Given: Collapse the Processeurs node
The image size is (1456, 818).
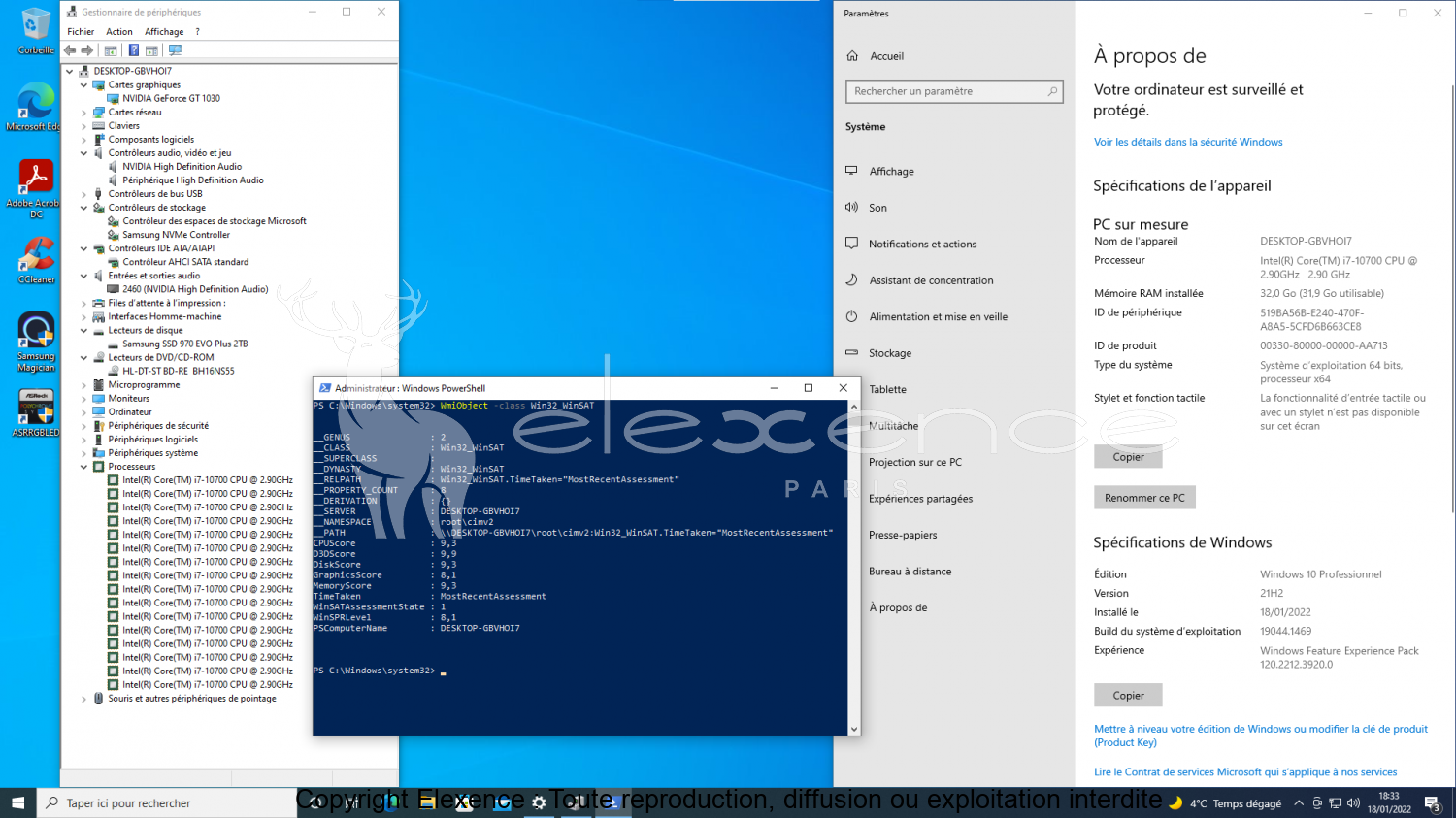Looking at the screenshot, I should 83,467.
